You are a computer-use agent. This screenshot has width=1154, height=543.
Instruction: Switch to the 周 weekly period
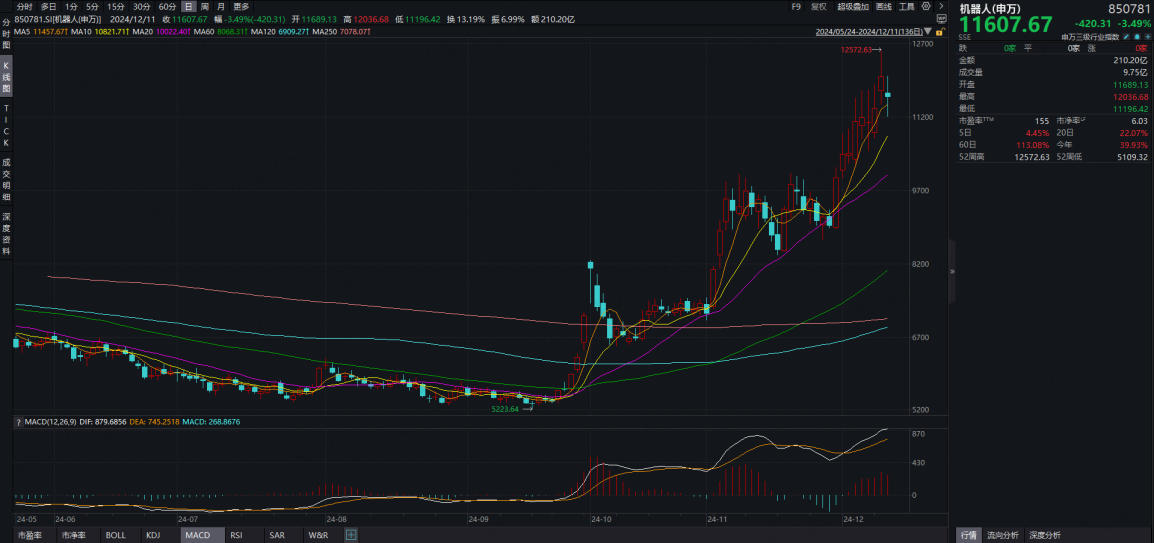(x=205, y=6)
